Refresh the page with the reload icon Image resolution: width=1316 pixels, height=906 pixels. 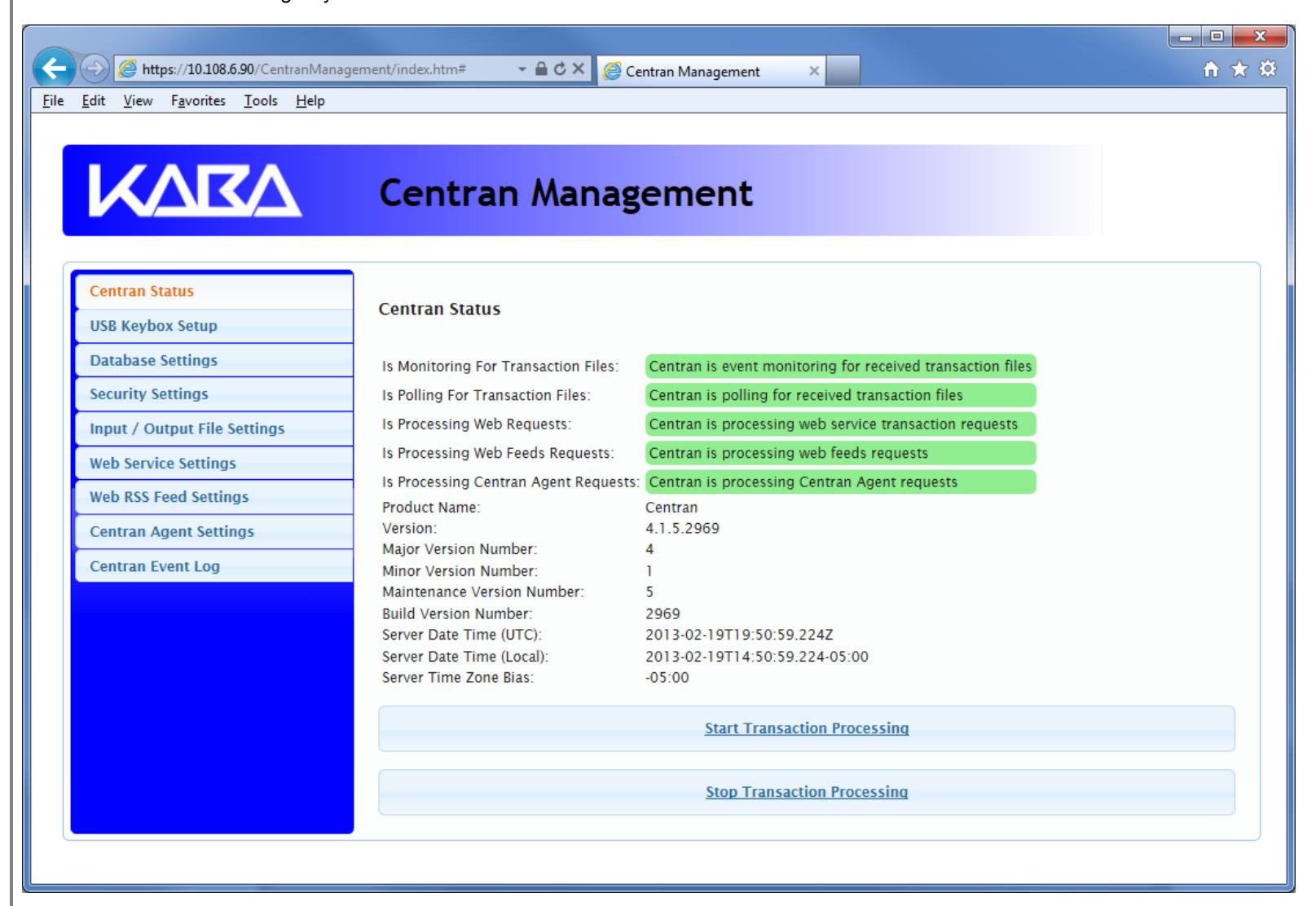[559, 70]
